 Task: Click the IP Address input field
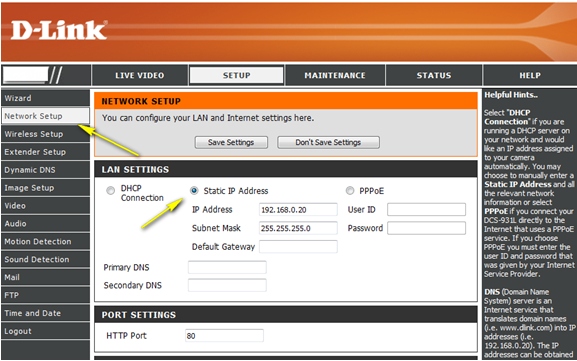click(298, 210)
